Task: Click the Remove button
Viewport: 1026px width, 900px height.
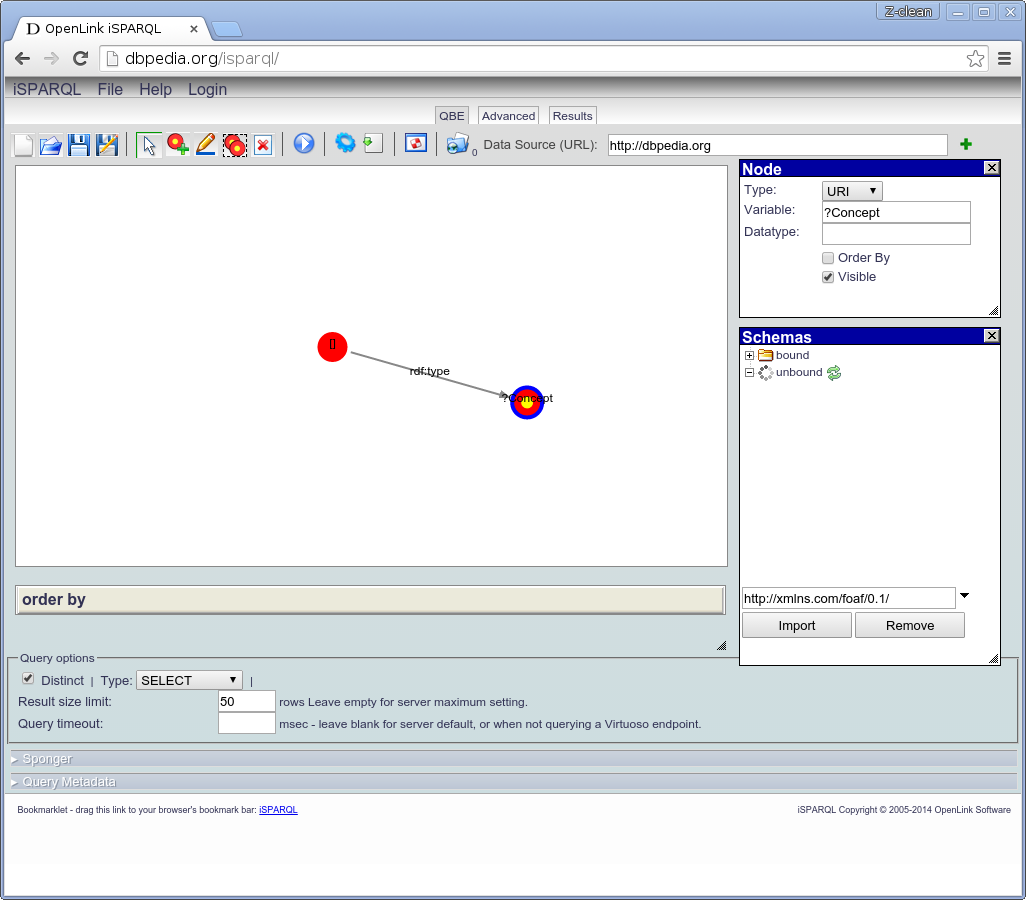Action: (x=909, y=625)
